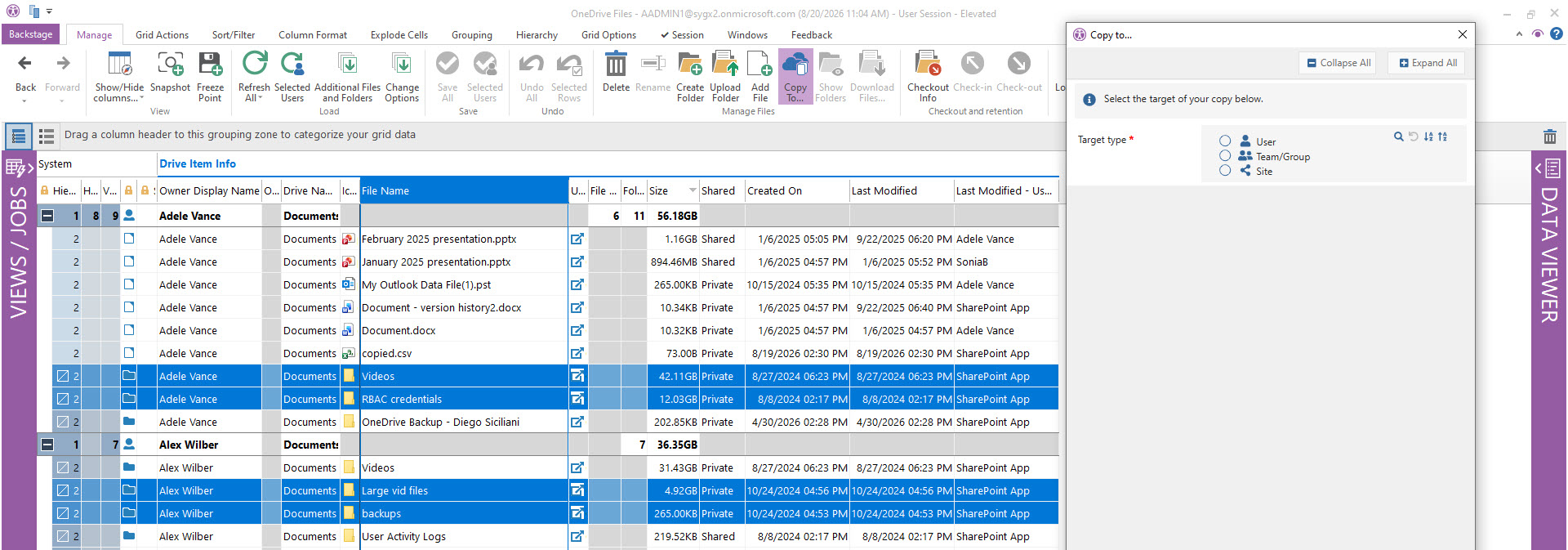Click the Collapse All button
The height and width of the screenshot is (550, 1568).
click(1338, 63)
